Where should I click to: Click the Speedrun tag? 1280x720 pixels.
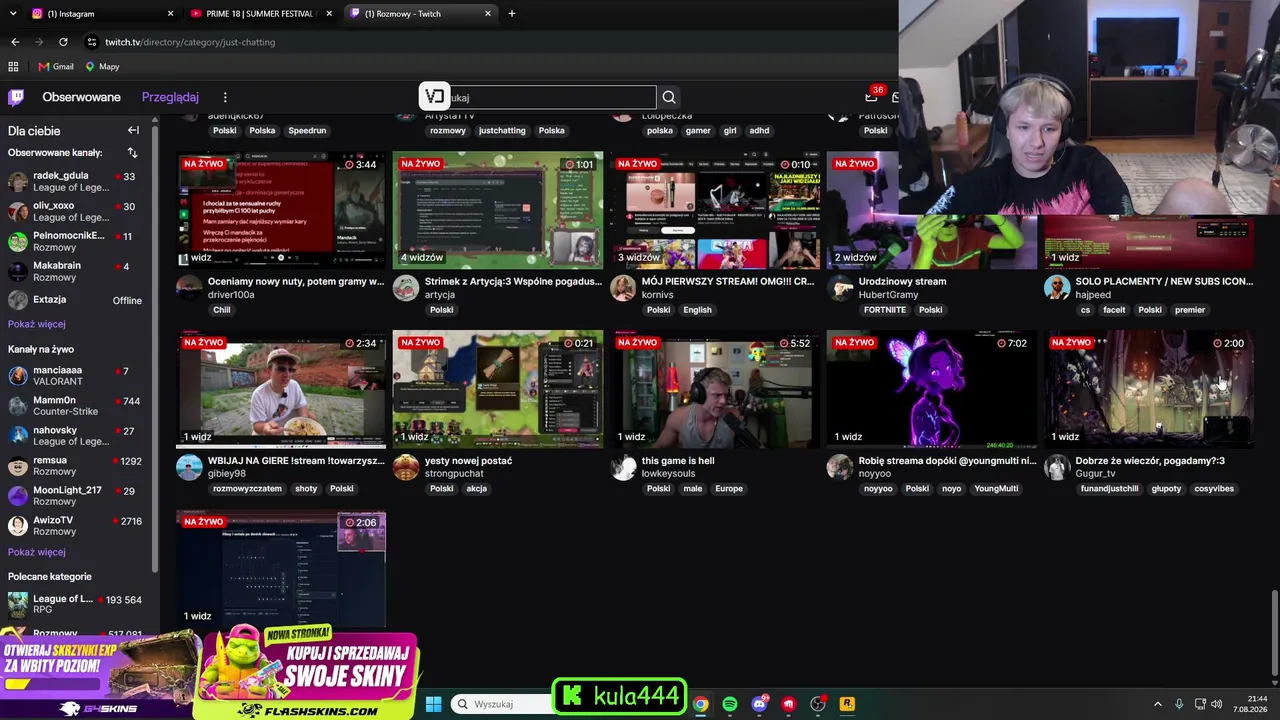pyautogui.click(x=307, y=130)
